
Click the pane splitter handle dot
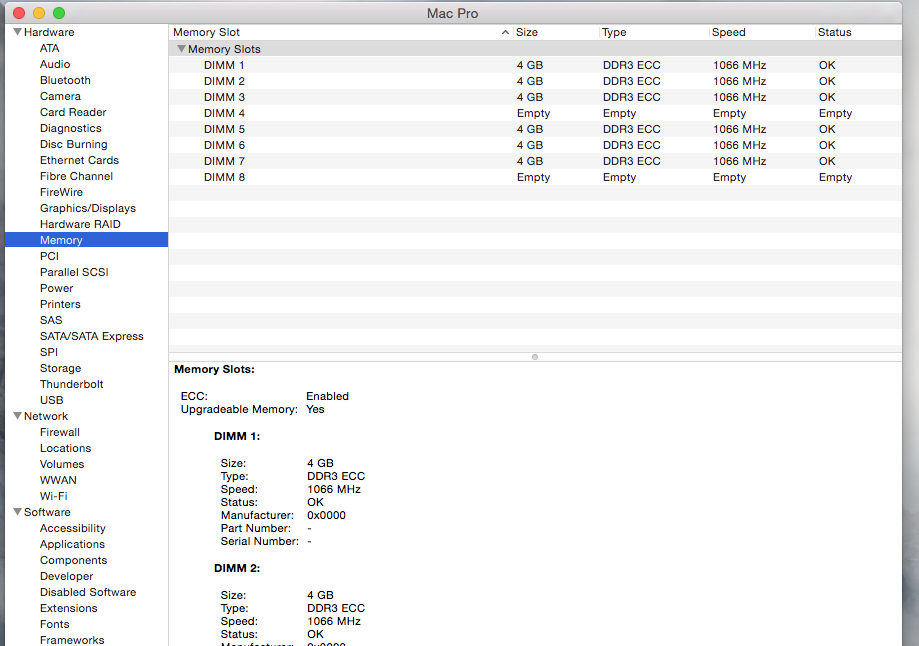coord(535,357)
